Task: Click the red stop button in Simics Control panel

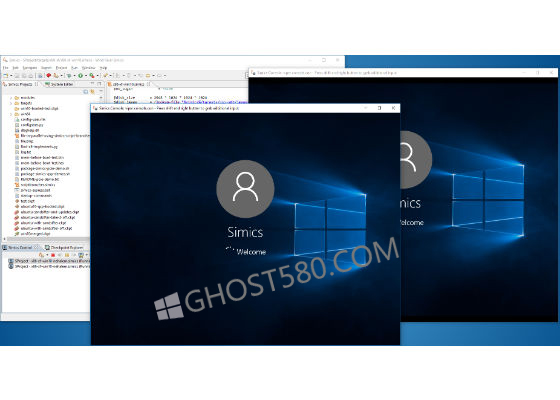Action: click(x=53, y=255)
